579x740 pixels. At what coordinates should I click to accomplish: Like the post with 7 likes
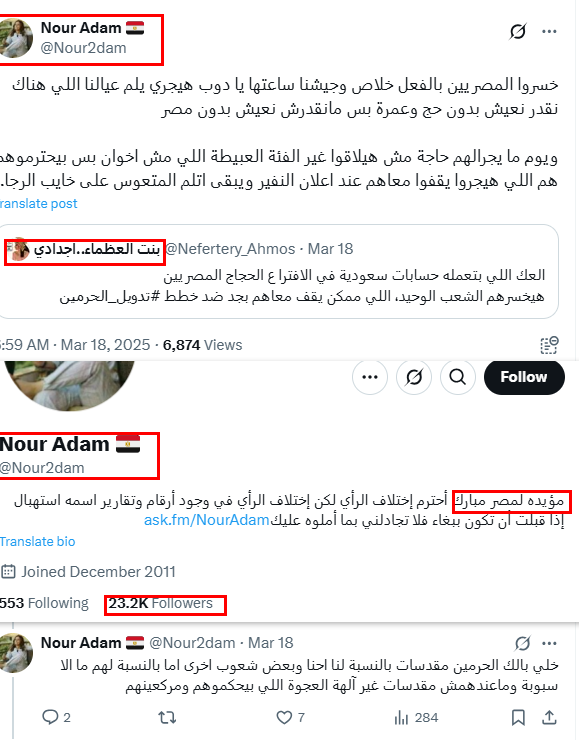point(290,717)
